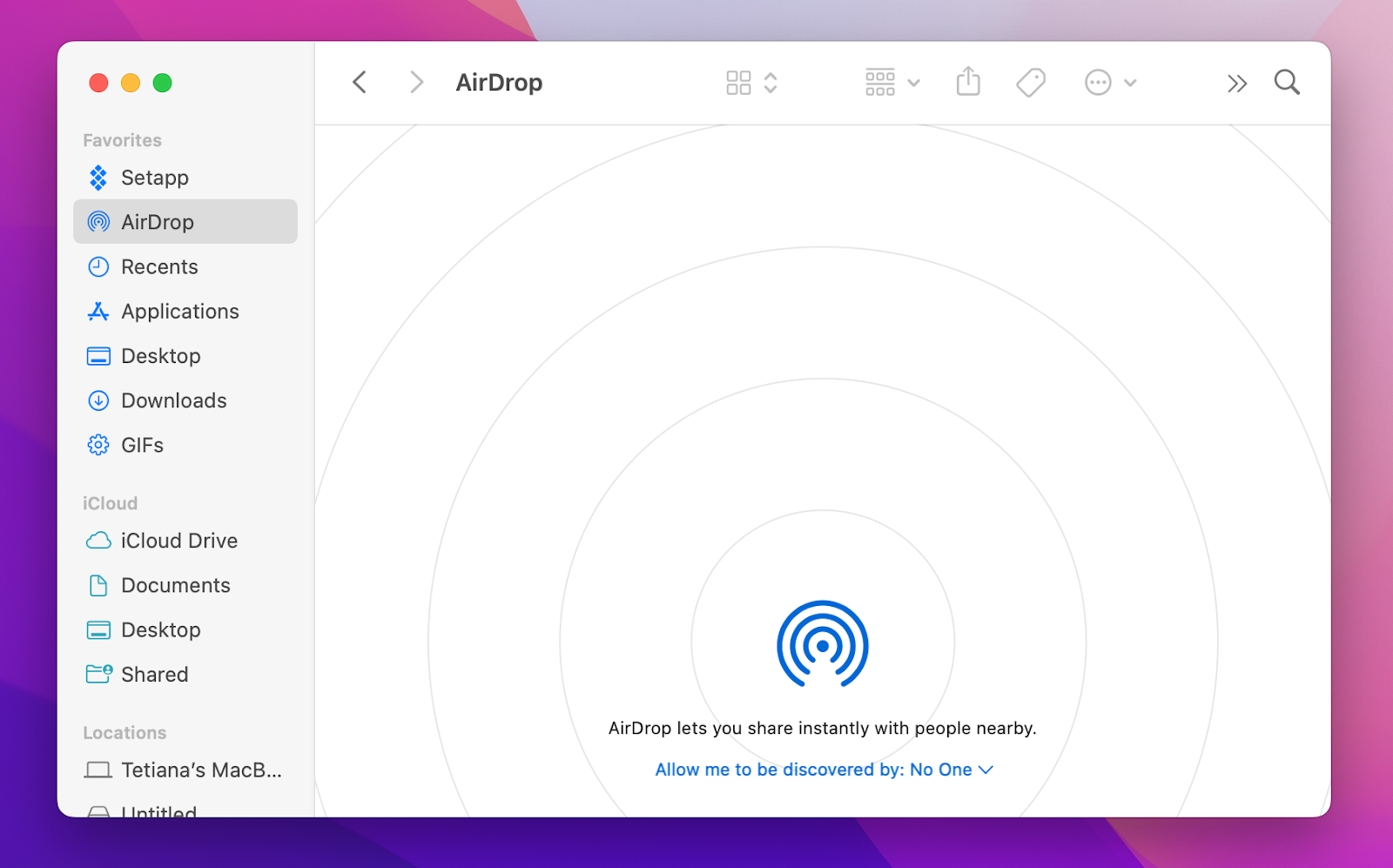Open Desktop under iCloud
The width and height of the screenshot is (1393, 868).
[x=185, y=629]
